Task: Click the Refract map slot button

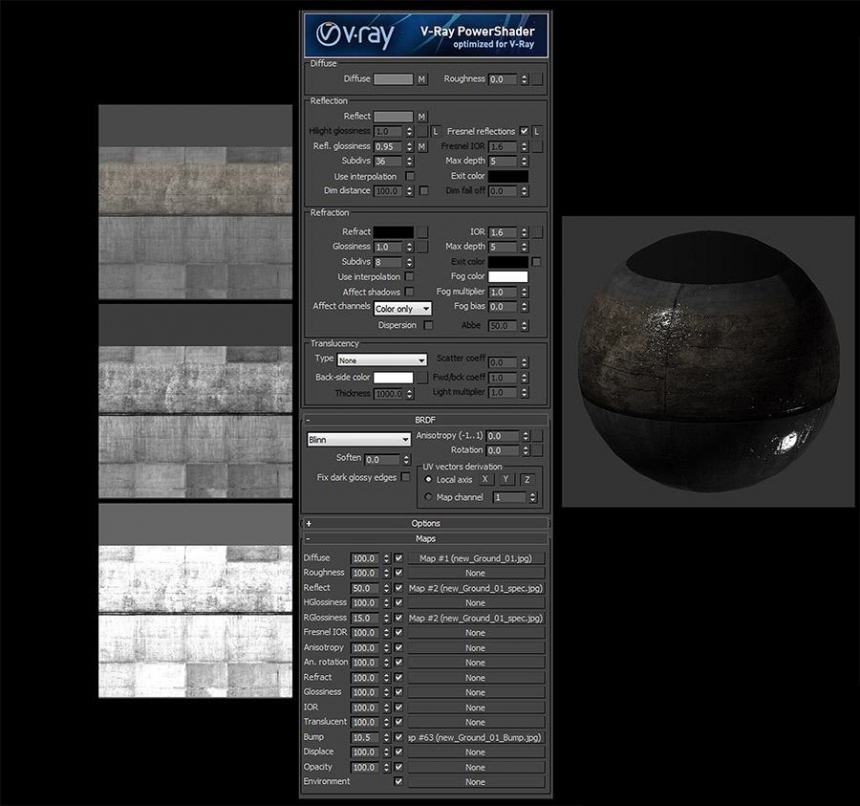Action: click(422, 232)
